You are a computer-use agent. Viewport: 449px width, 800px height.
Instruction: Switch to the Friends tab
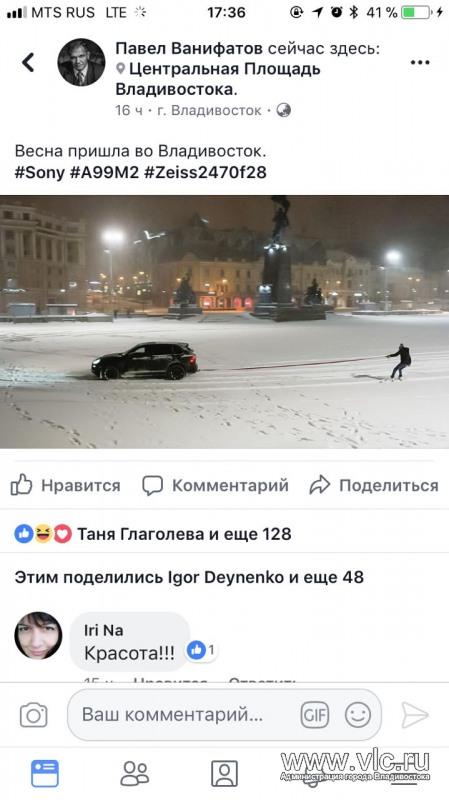pos(135,773)
